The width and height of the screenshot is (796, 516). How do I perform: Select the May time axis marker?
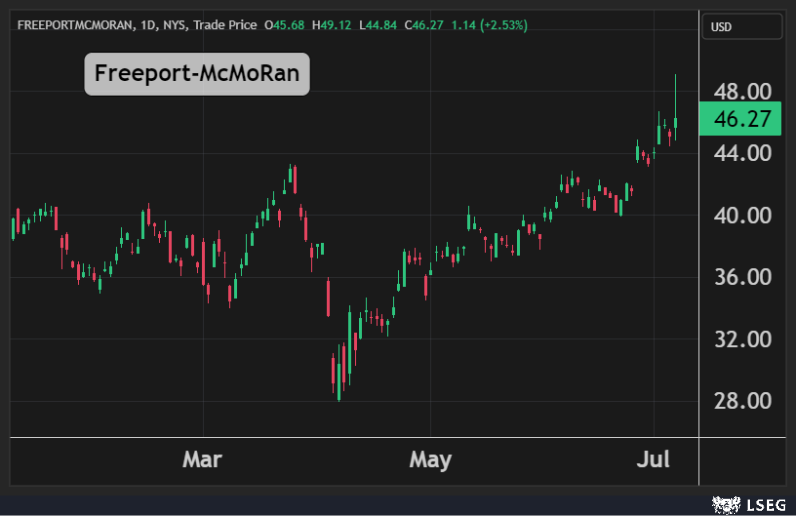pyautogui.click(x=430, y=460)
